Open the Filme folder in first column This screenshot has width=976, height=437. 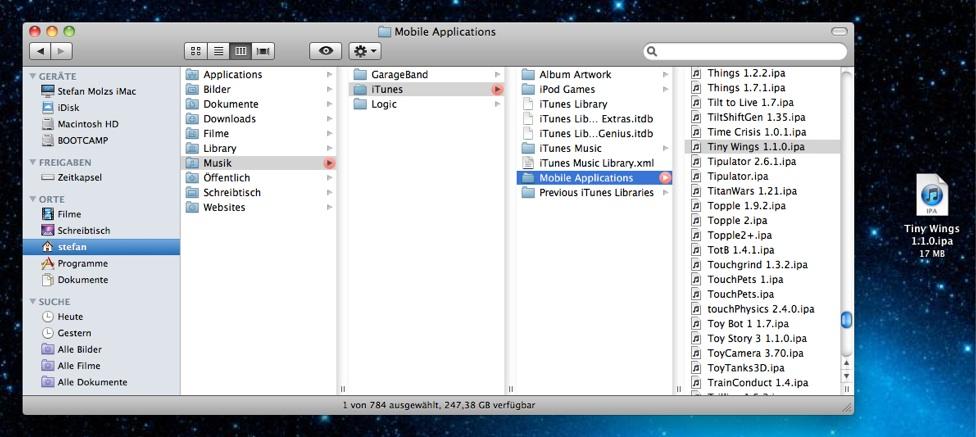(259, 133)
